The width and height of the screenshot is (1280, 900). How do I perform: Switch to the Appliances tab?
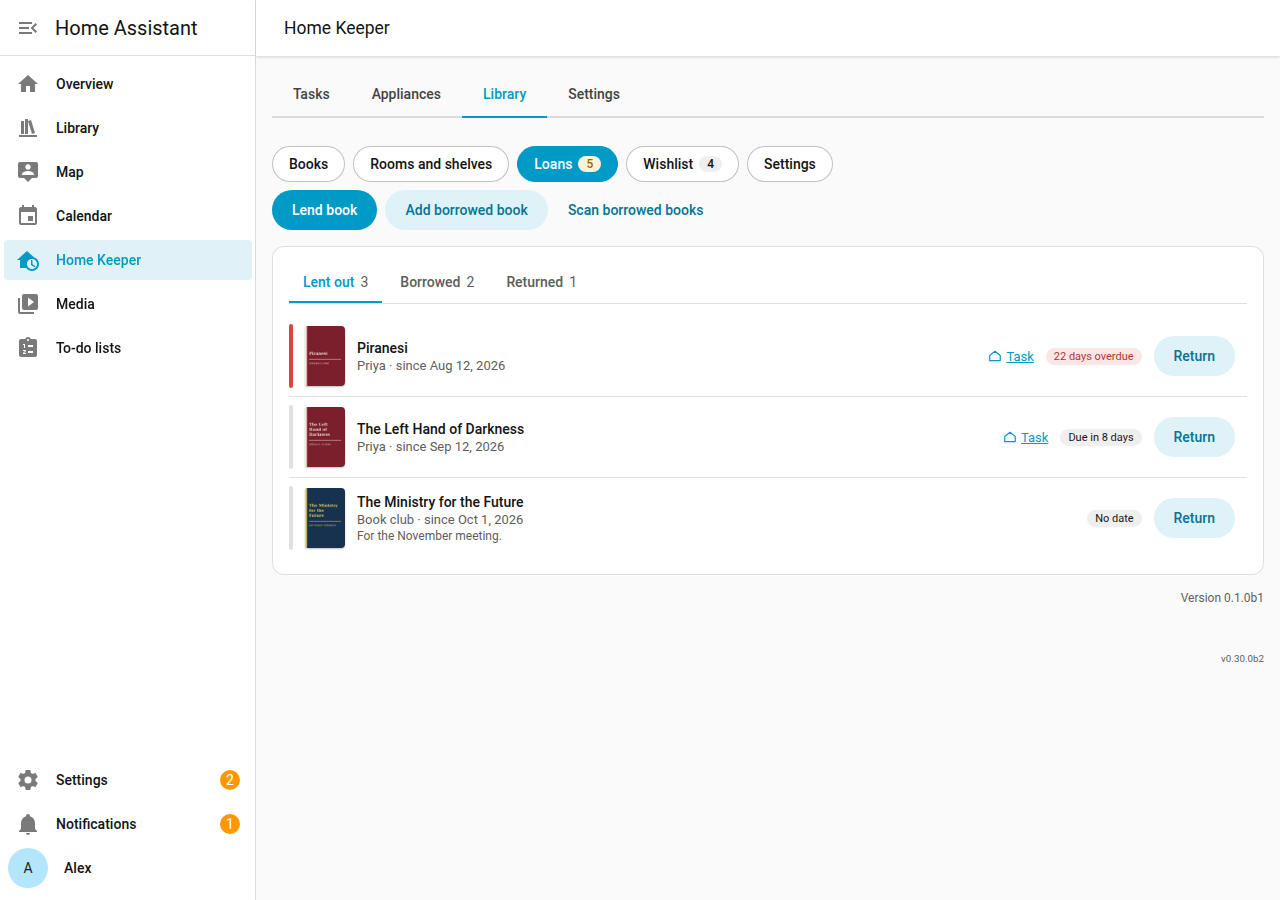(406, 94)
